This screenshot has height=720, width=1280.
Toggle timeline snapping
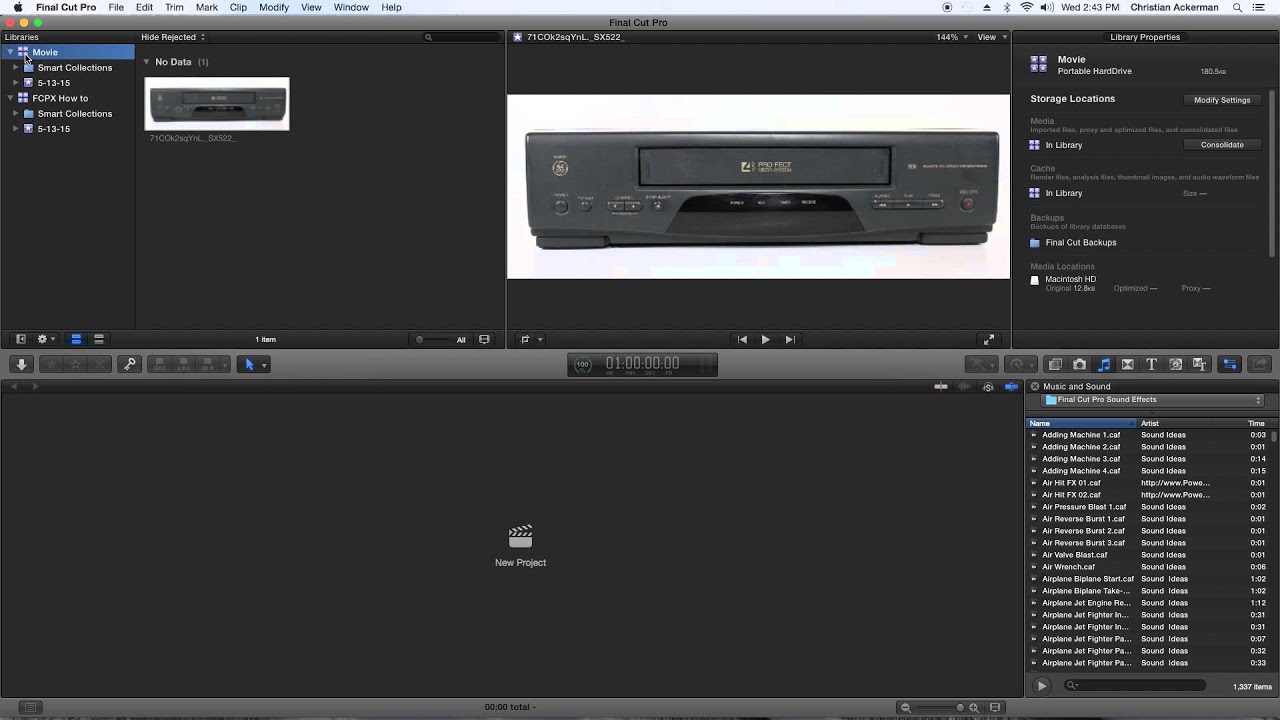coord(1011,387)
